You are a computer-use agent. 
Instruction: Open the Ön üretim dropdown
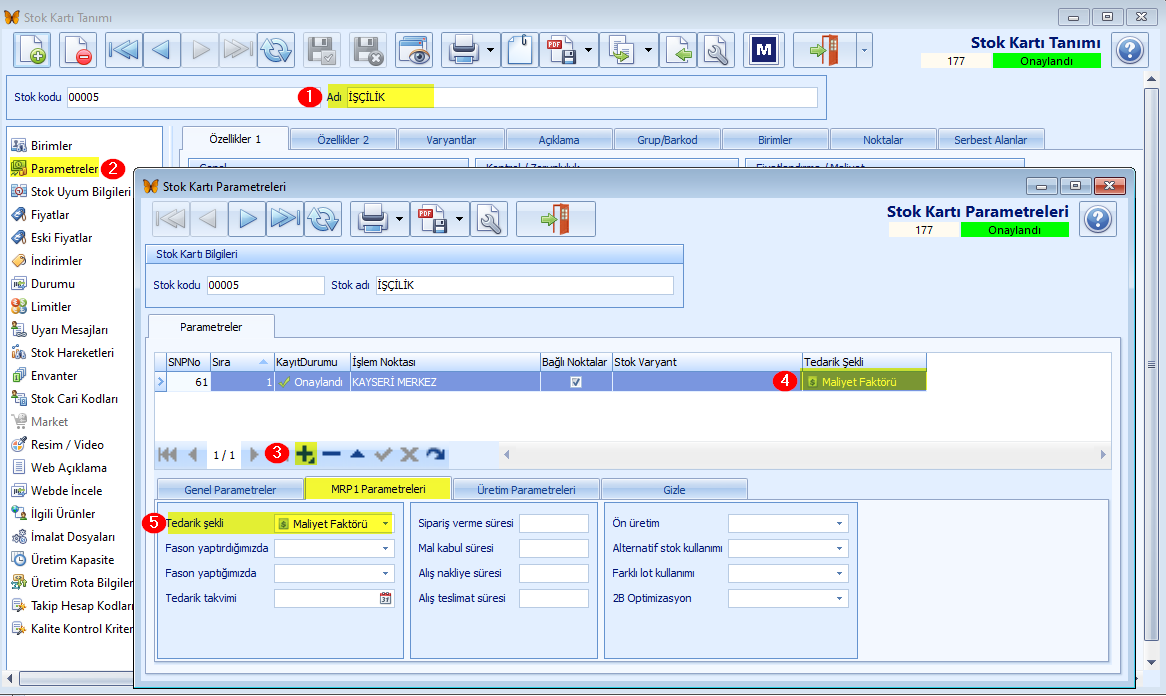[x=839, y=523]
